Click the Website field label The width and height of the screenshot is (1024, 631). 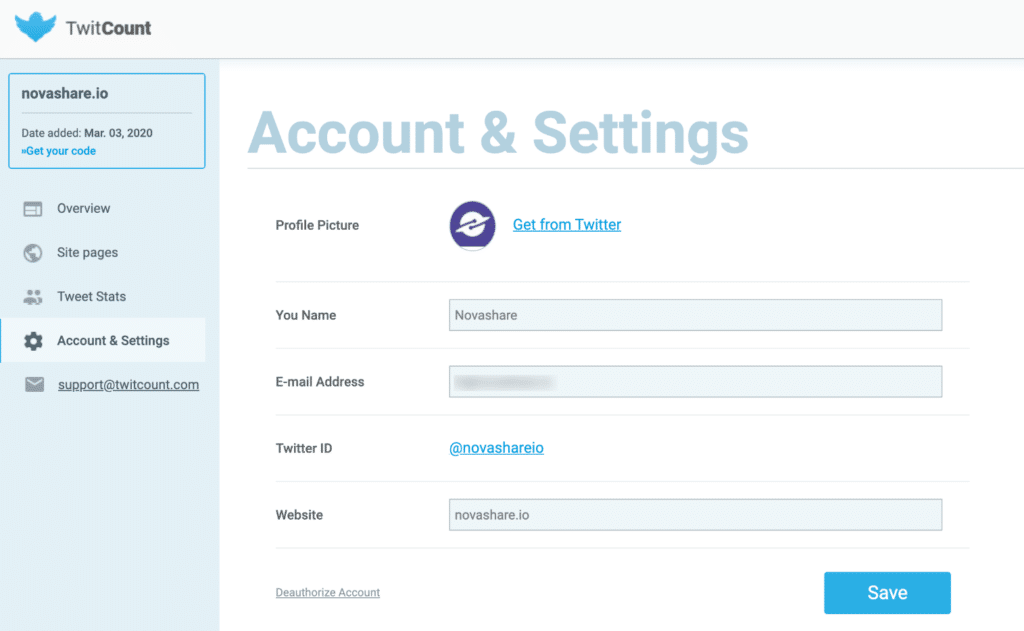299,515
